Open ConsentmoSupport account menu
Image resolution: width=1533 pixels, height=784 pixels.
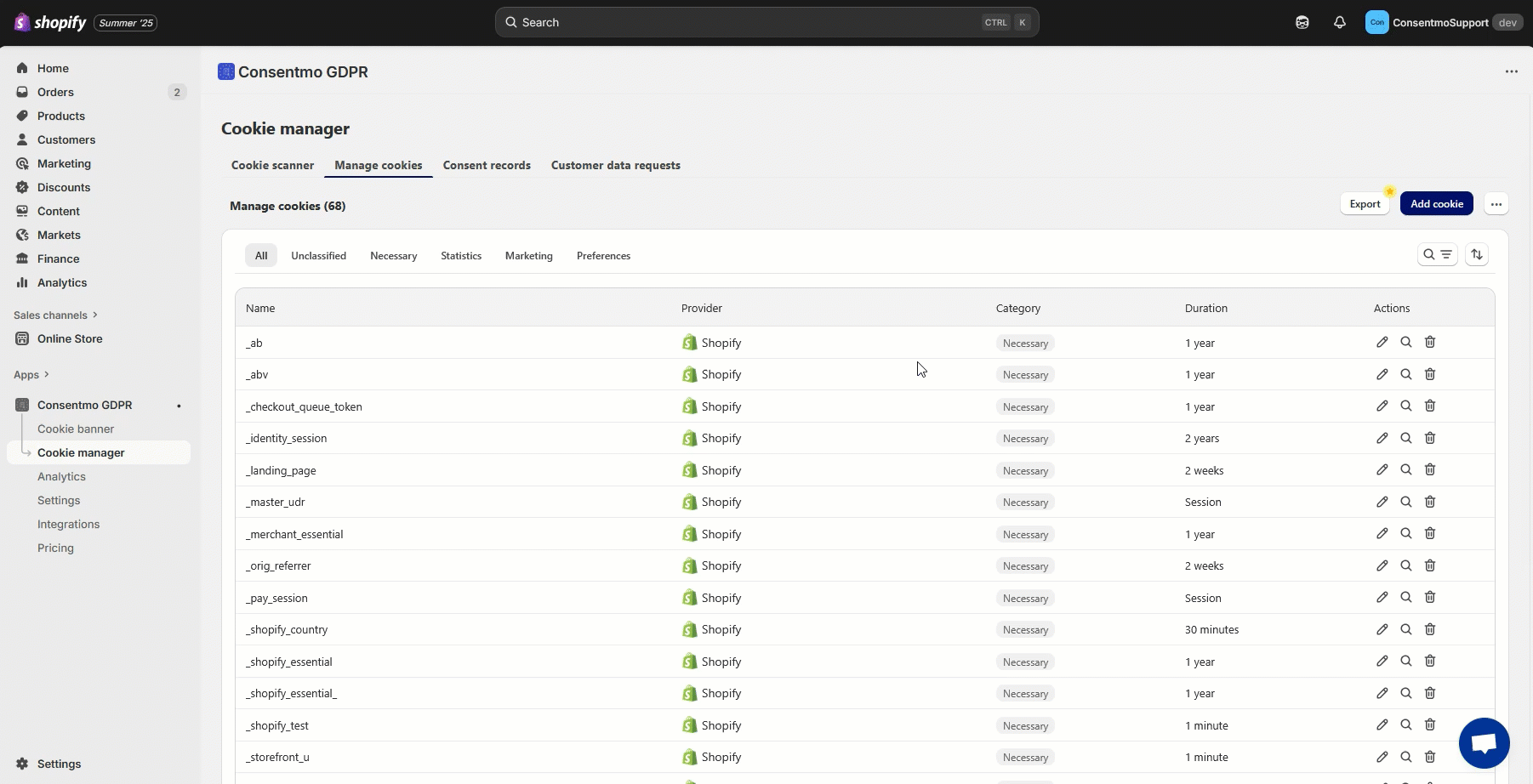click(1443, 23)
